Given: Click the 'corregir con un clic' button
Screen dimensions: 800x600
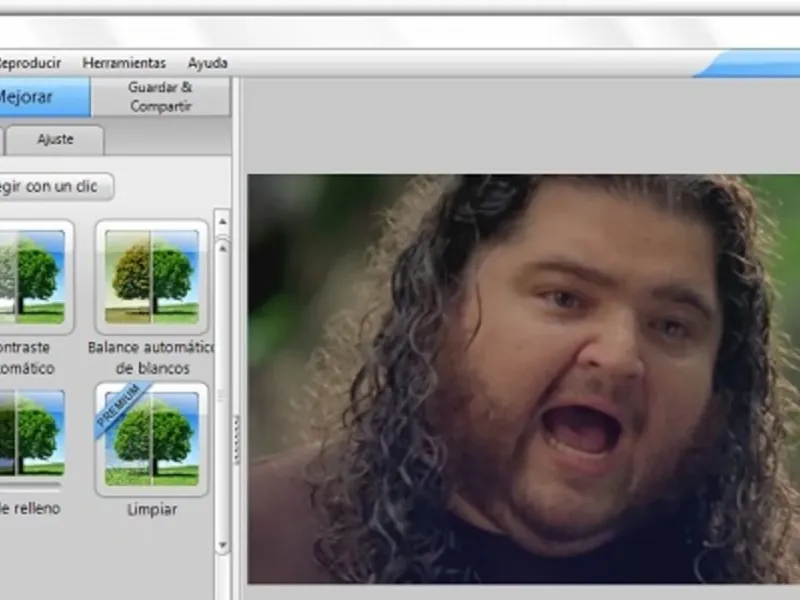Looking at the screenshot, I should pos(56,187).
